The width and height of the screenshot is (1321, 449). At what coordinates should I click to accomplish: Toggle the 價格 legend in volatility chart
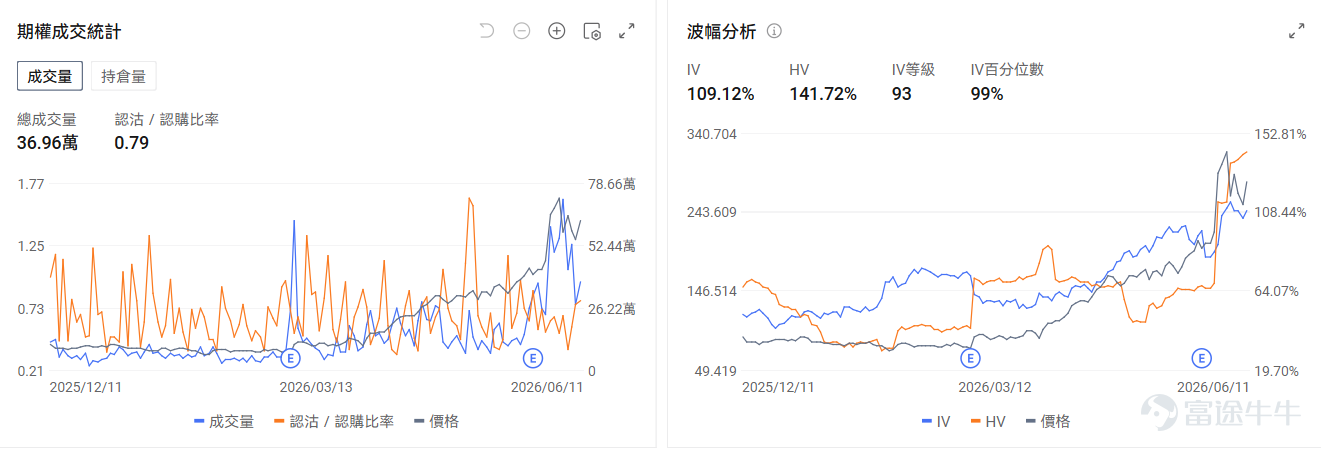[1047, 422]
